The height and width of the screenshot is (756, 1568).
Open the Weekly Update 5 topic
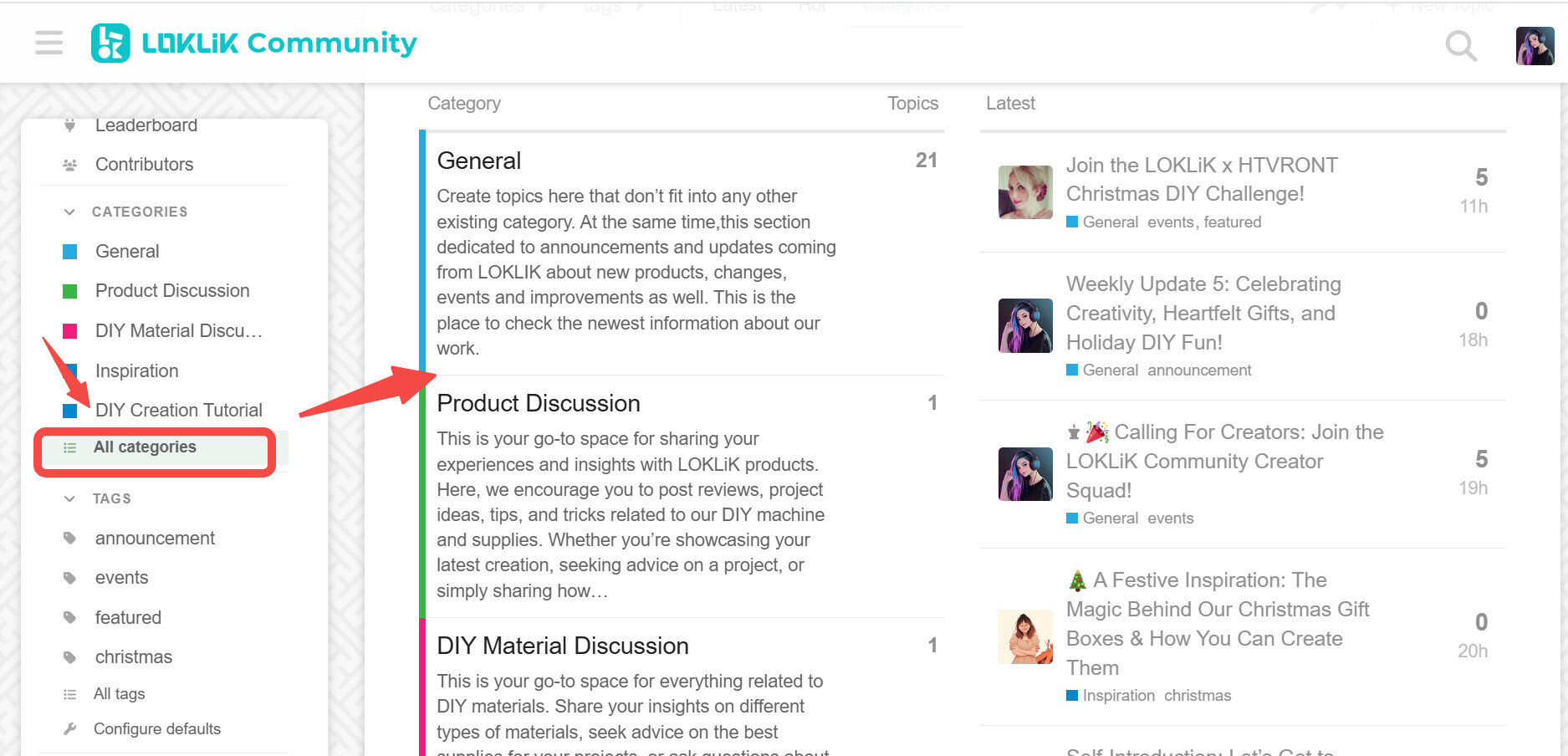(x=1203, y=313)
